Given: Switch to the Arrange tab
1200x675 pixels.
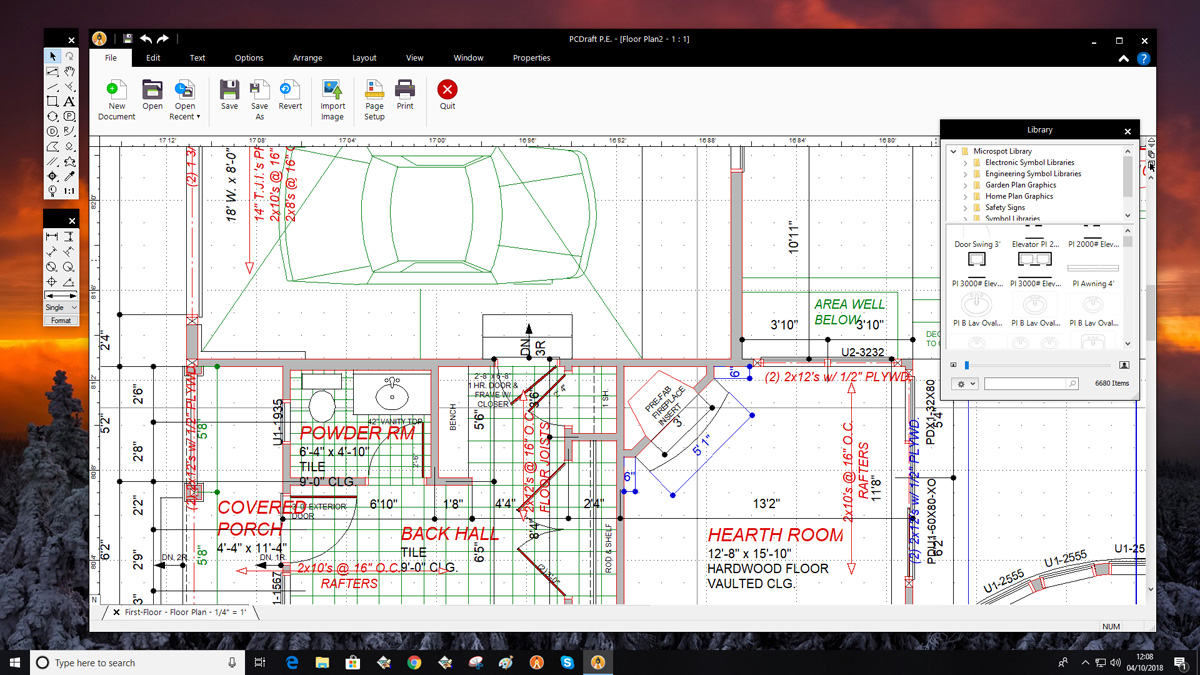Looking at the screenshot, I should point(307,58).
